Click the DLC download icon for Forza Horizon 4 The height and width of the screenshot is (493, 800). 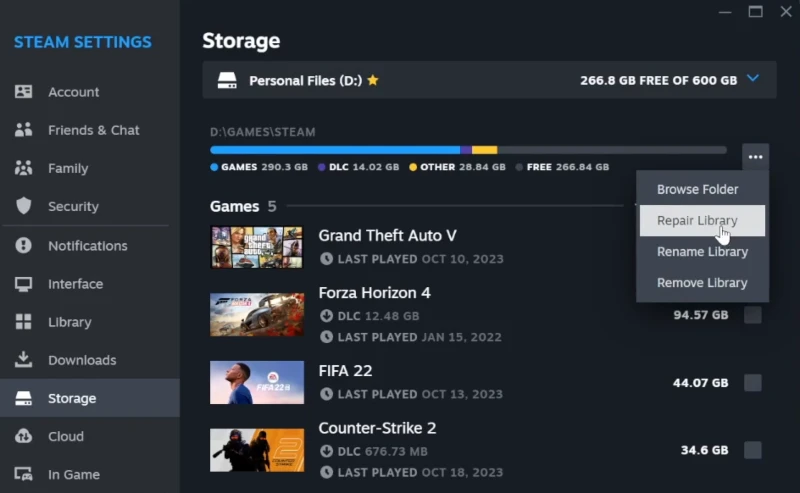click(x=327, y=316)
